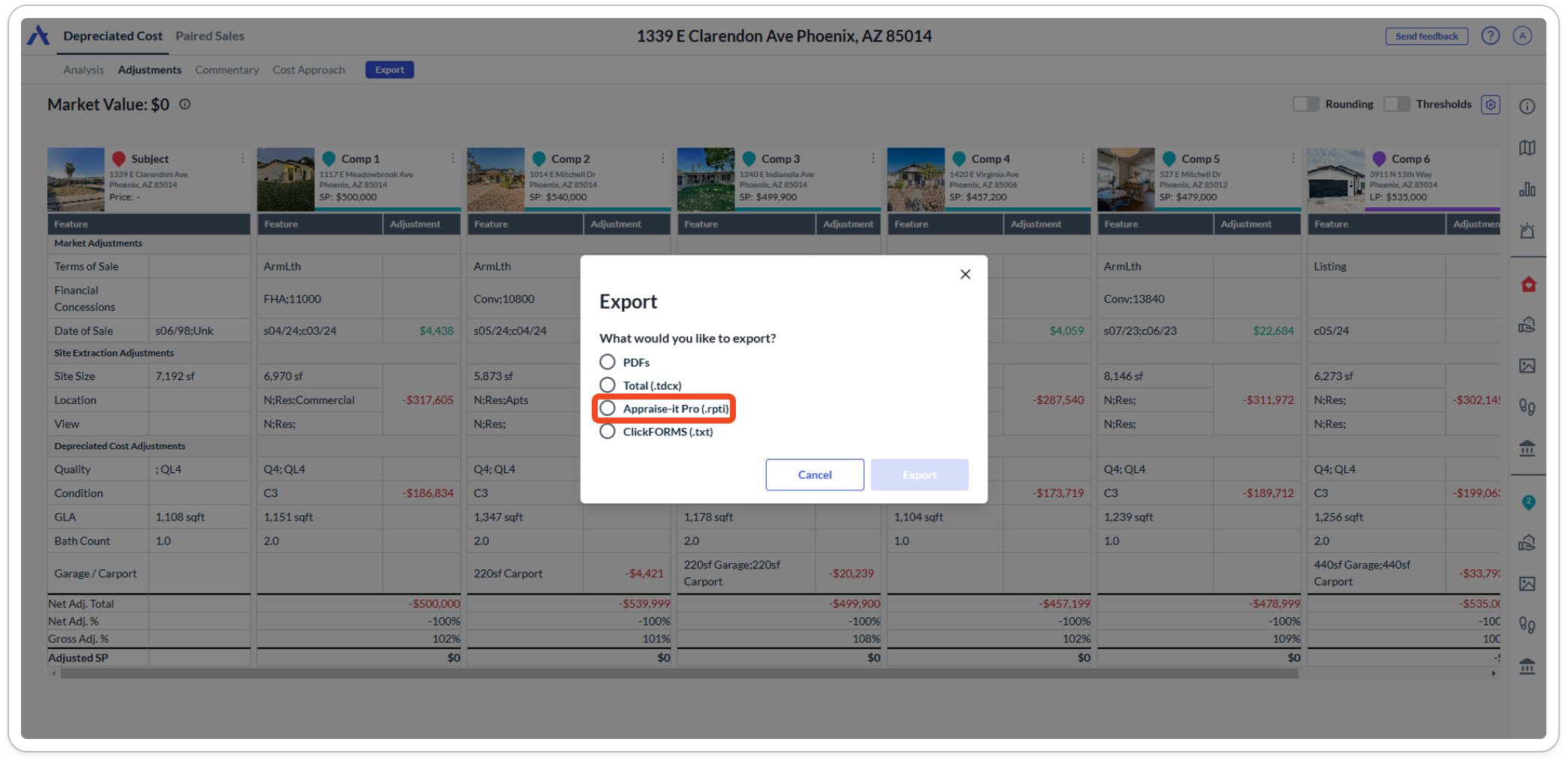Open Comp 3 three-dot menu
1568x763 pixels.
pos(873,158)
